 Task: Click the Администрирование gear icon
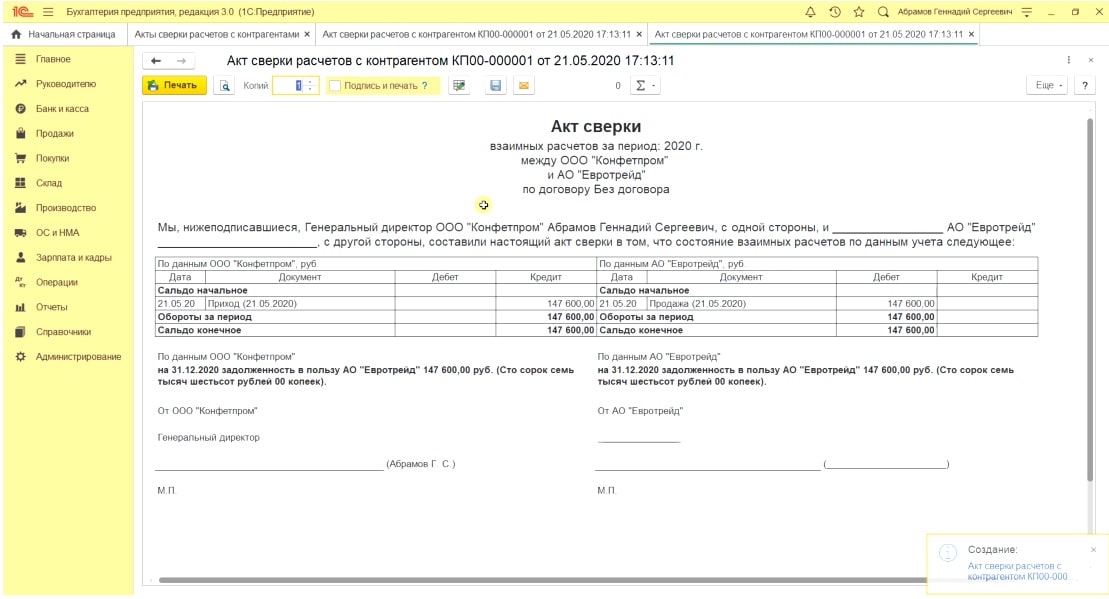click(21, 357)
